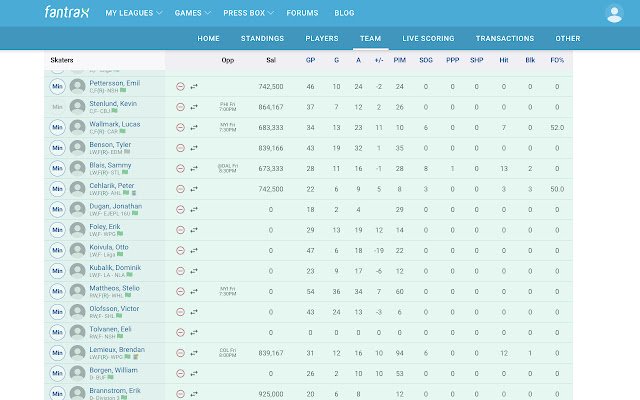The height and width of the screenshot is (400, 640).
Task: Click green news flag for Wallmark, Lucas
Action: pyautogui.click(x=122, y=131)
